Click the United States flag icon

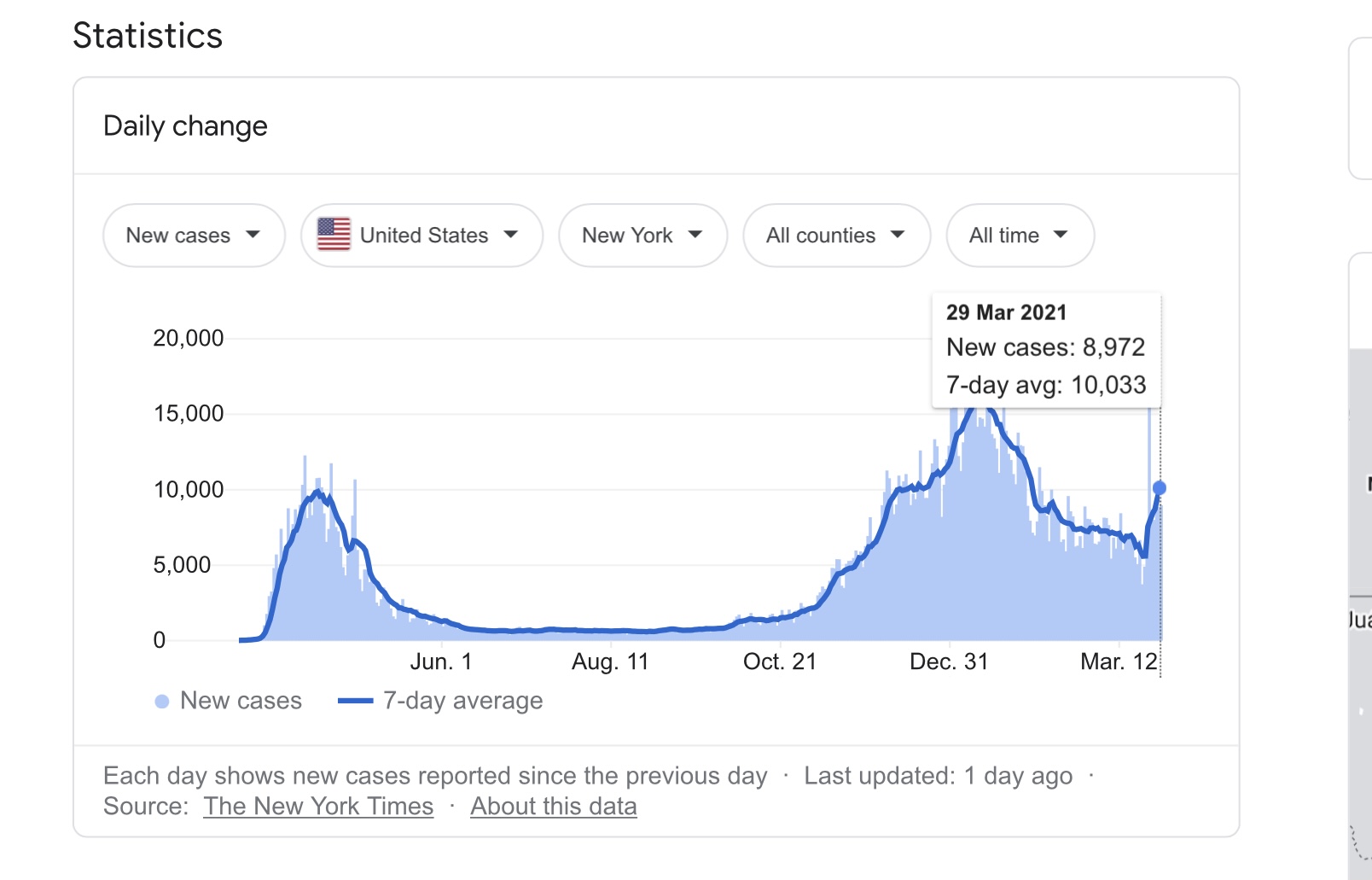coord(334,235)
